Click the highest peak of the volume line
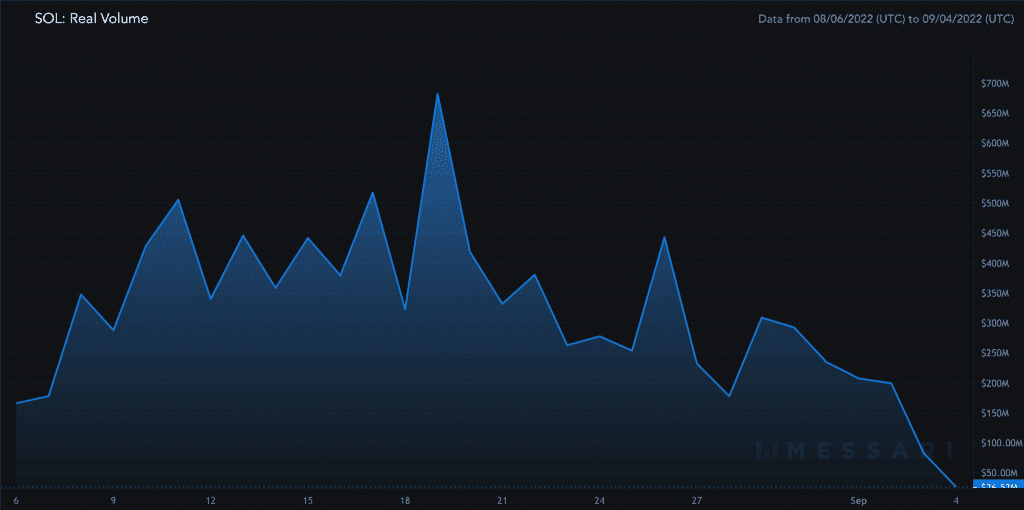The height and width of the screenshot is (510, 1024). coord(438,93)
